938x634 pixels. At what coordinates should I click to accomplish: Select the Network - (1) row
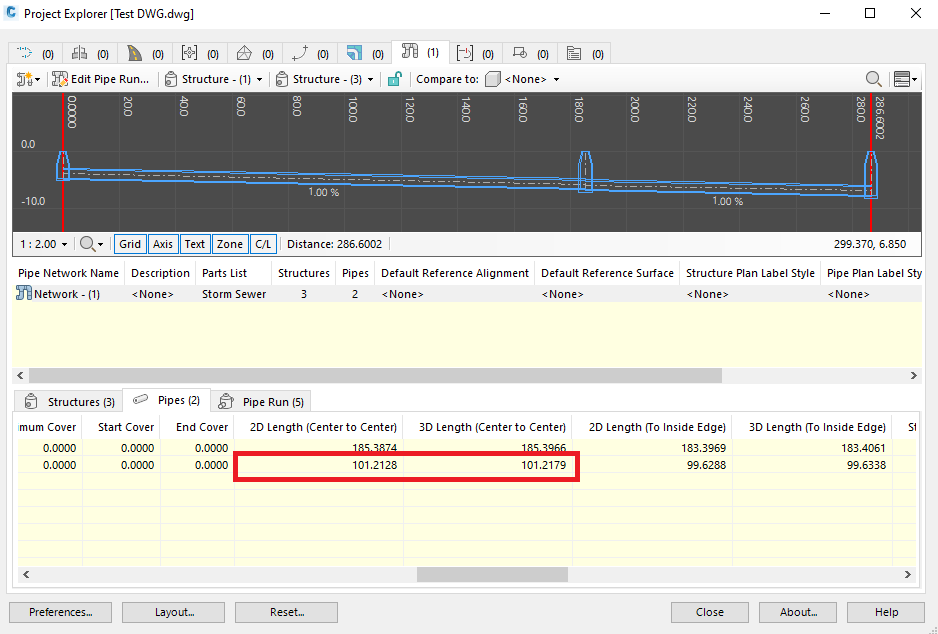(467, 294)
